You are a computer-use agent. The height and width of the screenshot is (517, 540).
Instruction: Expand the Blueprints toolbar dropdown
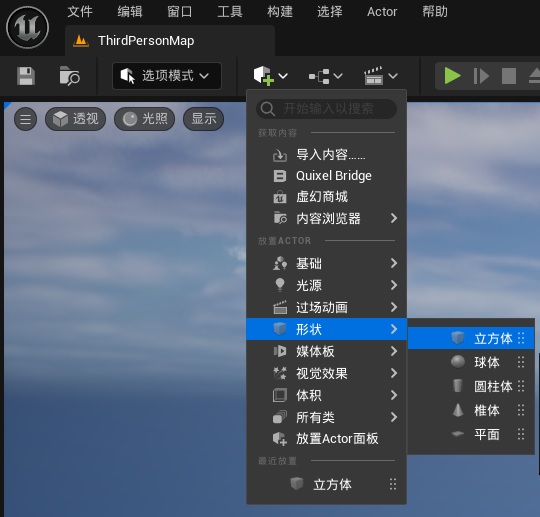[325, 76]
